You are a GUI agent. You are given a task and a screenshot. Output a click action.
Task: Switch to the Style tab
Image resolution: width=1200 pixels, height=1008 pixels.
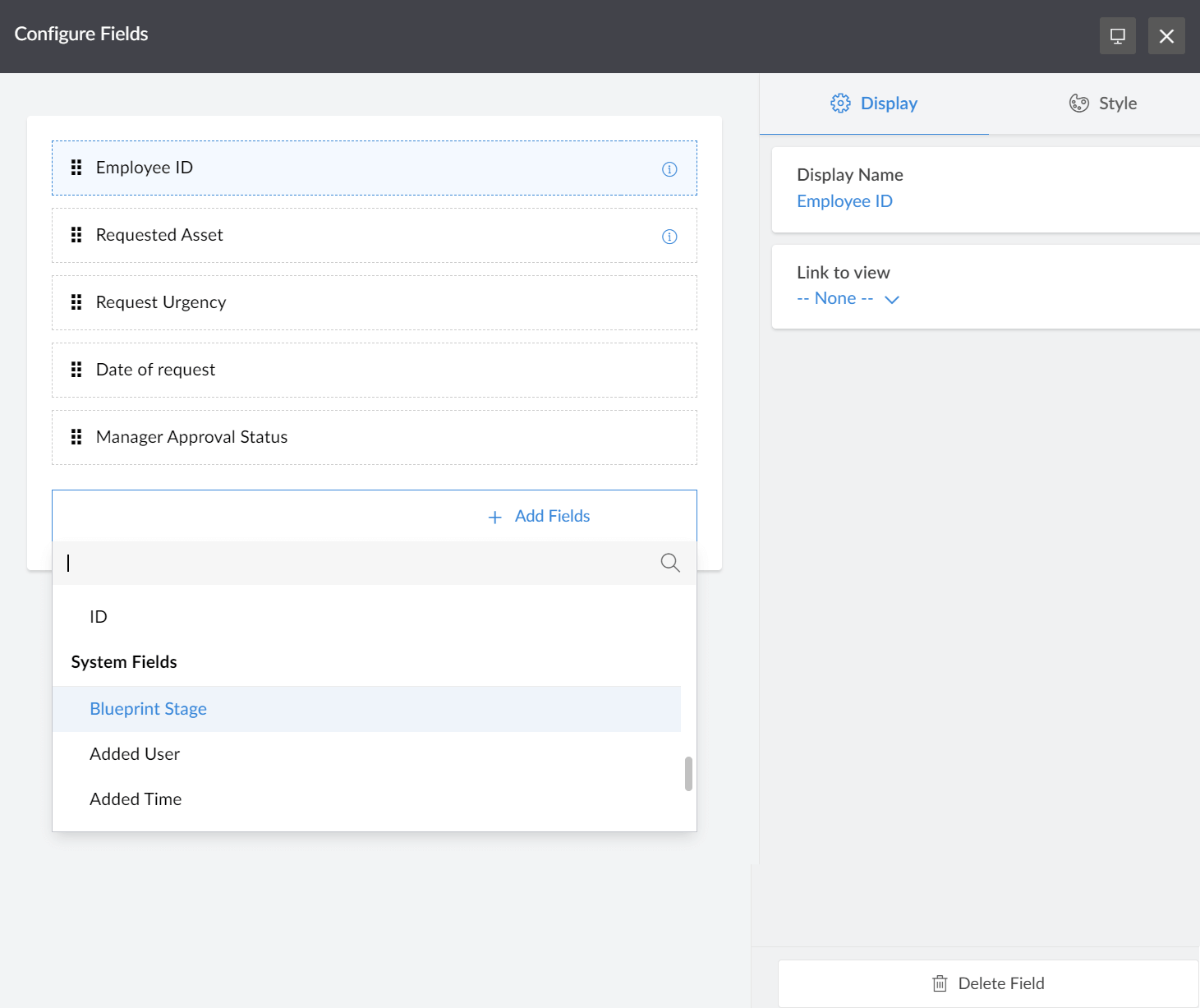(1117, 103)
